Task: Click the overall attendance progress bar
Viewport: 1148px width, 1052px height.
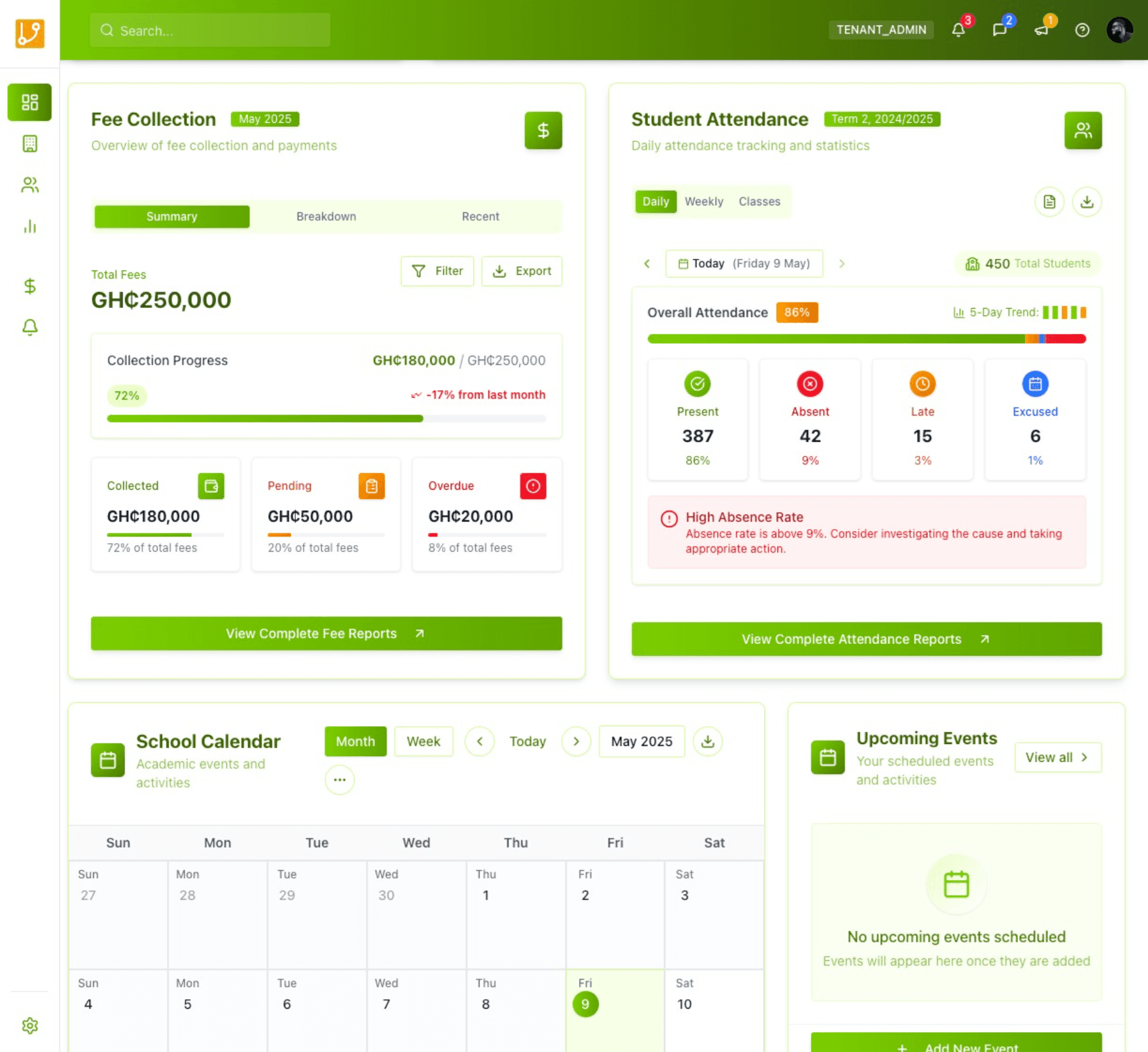Action: tap(867, 339)
